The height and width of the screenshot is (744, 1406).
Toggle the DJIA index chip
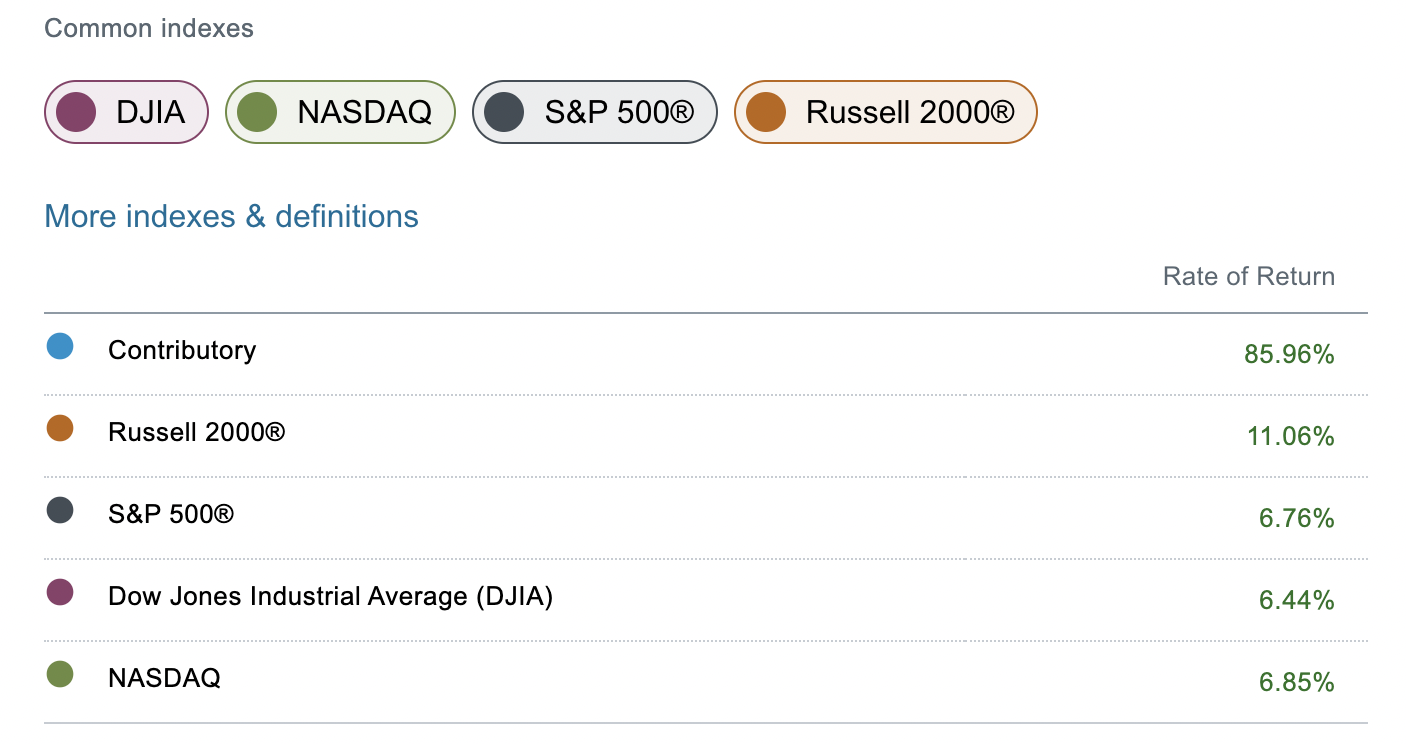click(x=126, y=112)
